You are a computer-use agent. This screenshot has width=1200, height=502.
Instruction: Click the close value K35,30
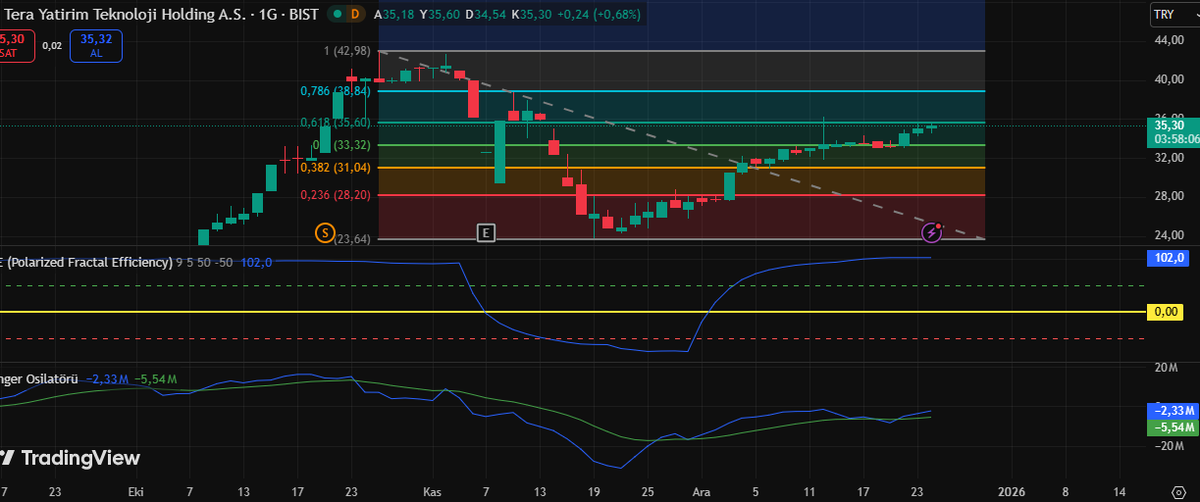tap(531, 15)
